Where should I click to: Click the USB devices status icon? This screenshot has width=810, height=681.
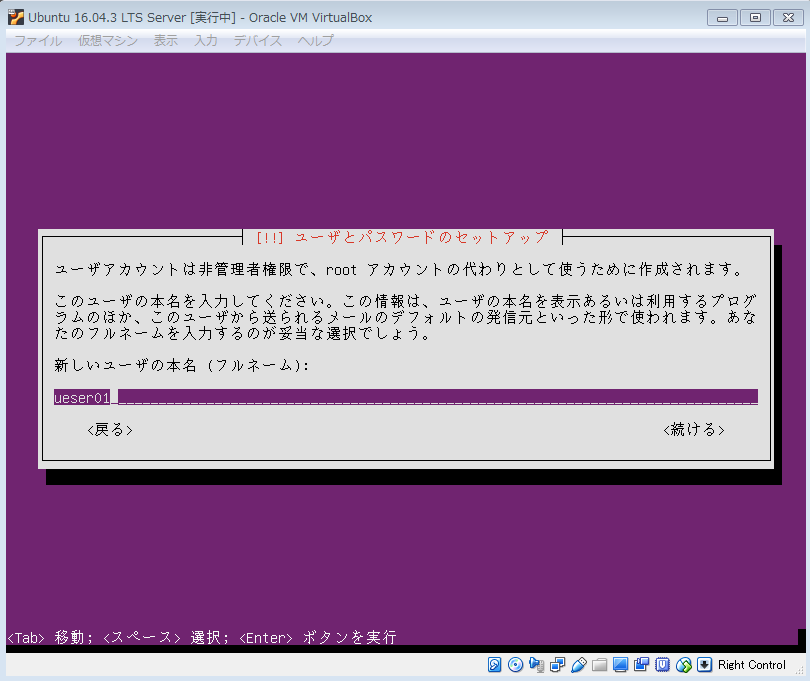point(579,665)
